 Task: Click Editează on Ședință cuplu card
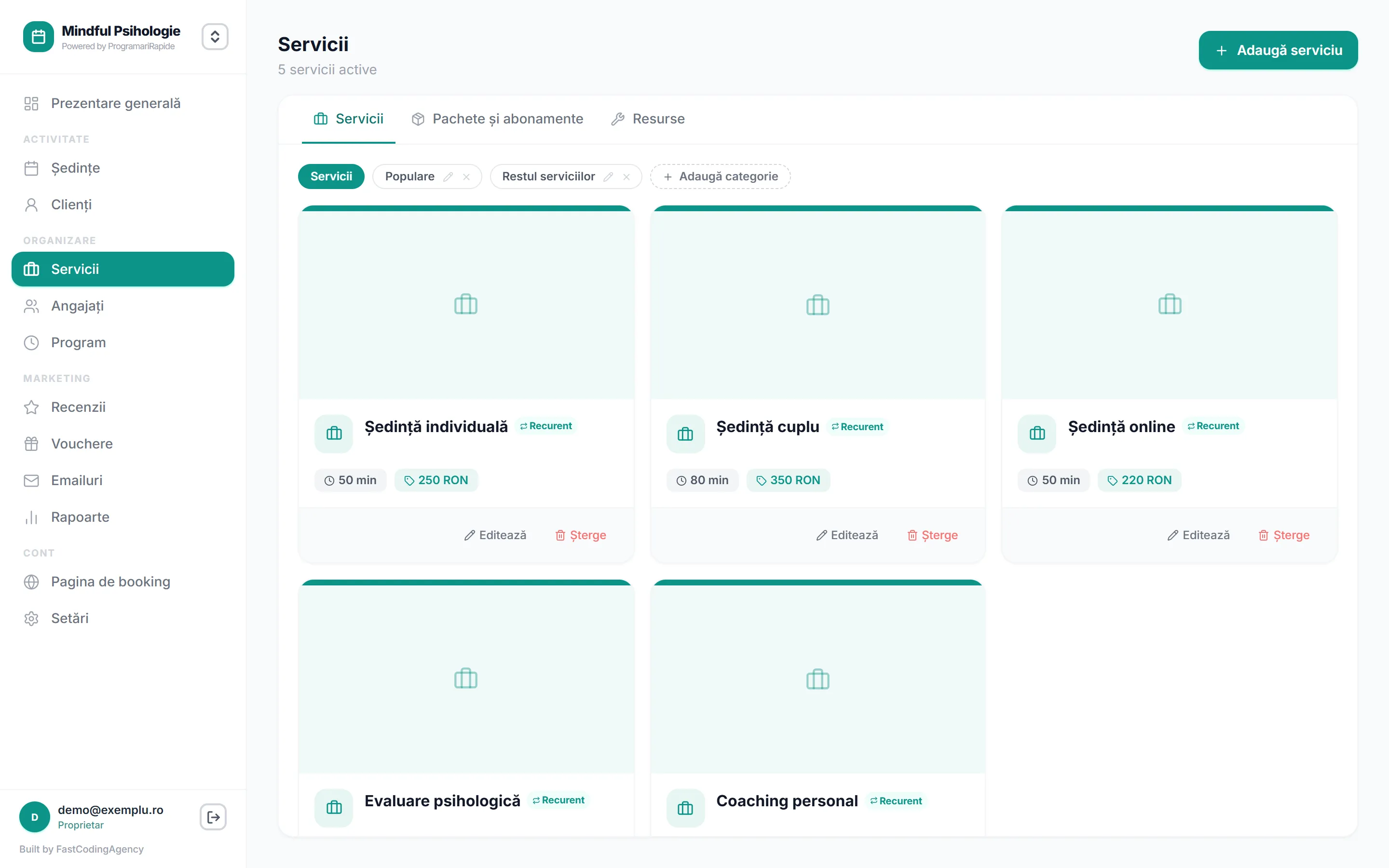[x=847, y=535]
